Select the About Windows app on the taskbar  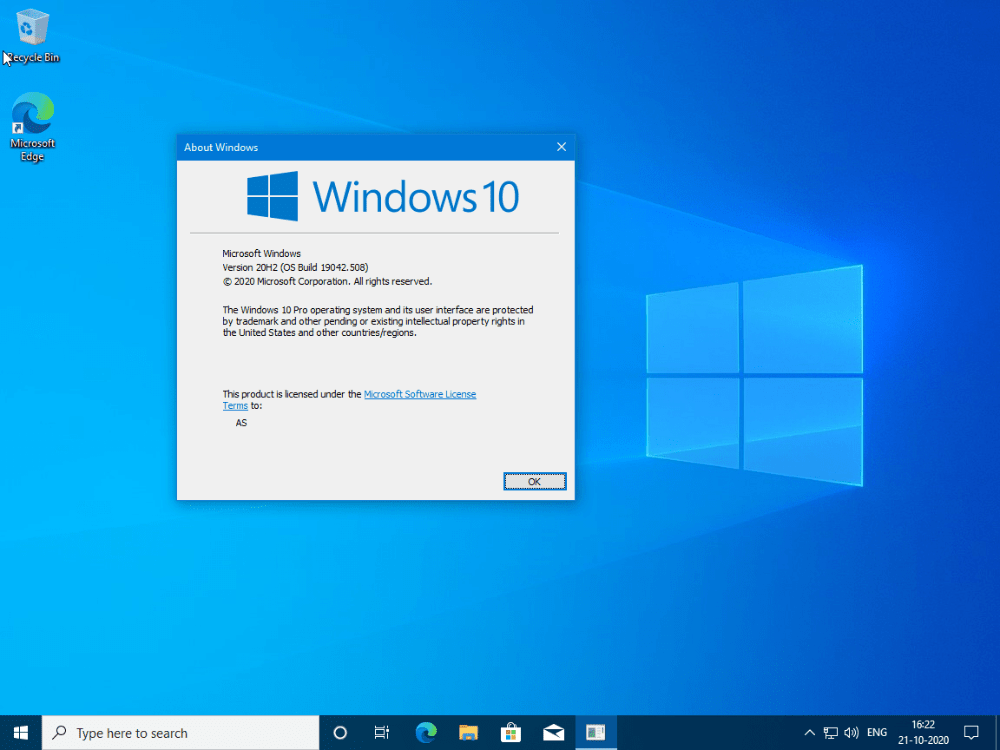(x=596, y=732)
